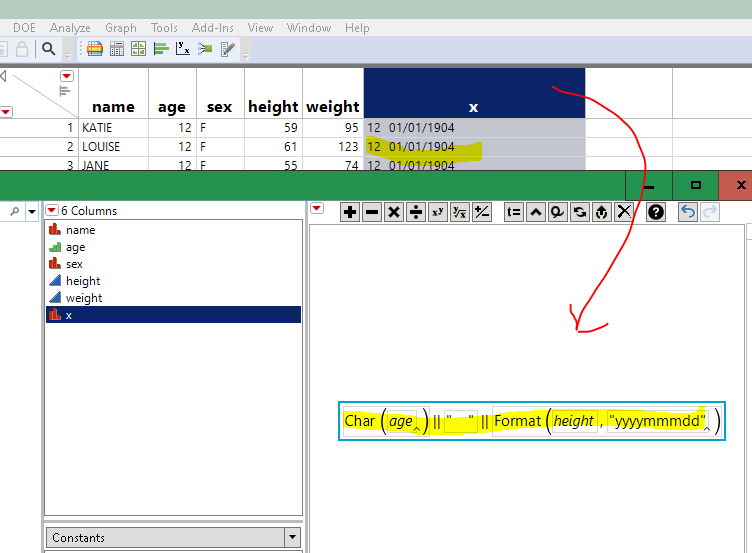This screenshot has width=752, height=553.
Task: Open formula editor help question icon
Action: click(656, 212)
